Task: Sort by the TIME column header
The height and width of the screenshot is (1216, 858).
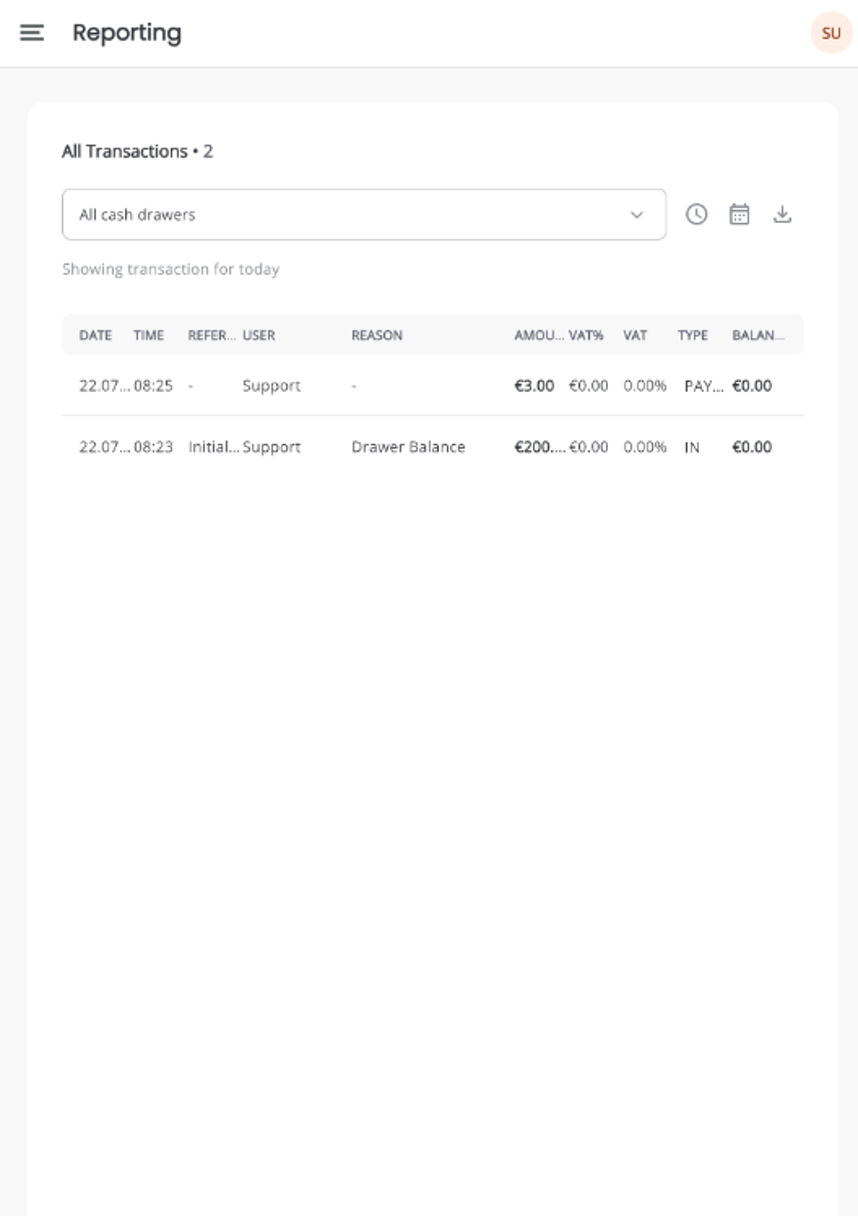Action: [148, 335]
